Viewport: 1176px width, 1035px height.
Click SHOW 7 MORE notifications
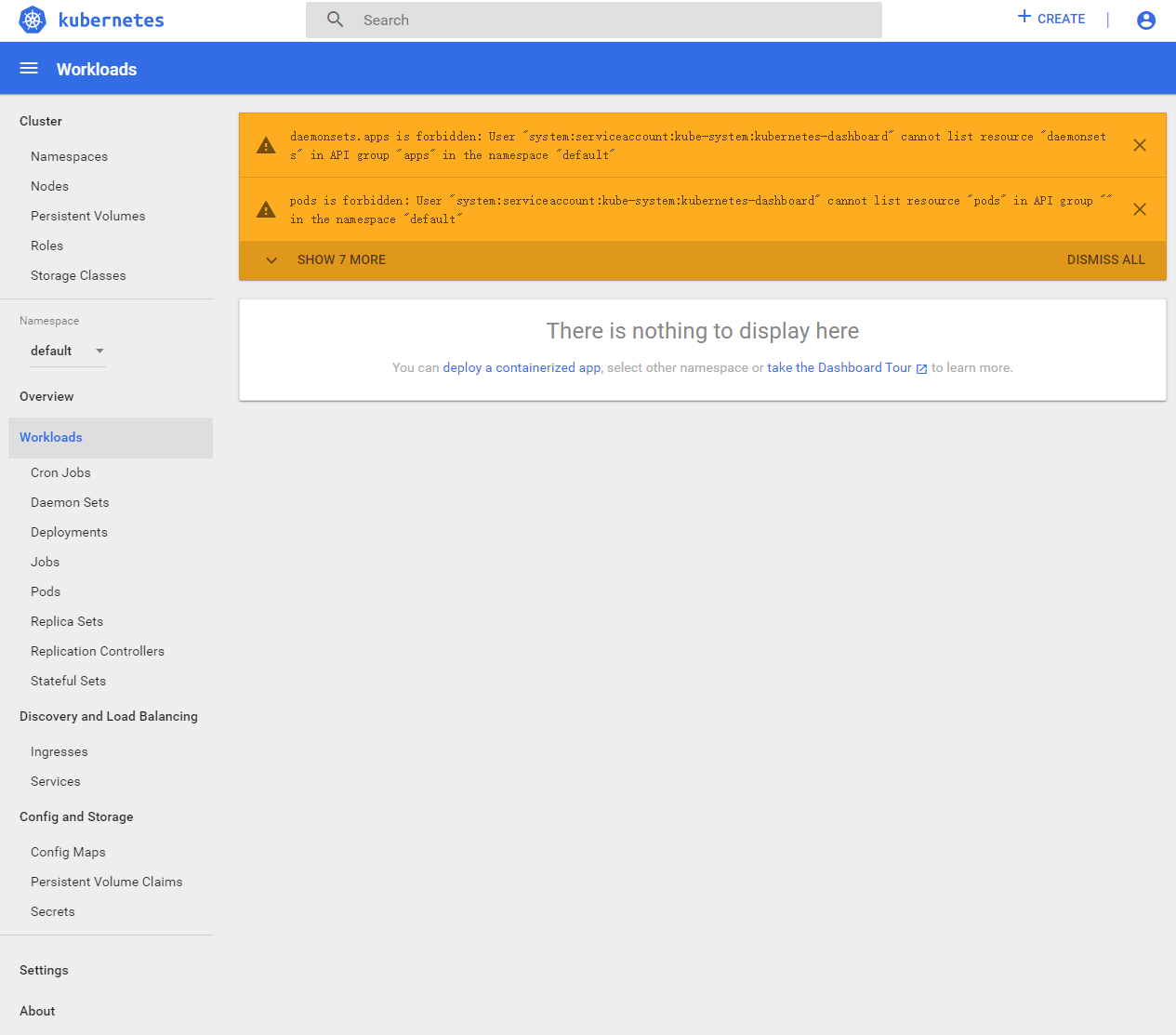(341, 260)
